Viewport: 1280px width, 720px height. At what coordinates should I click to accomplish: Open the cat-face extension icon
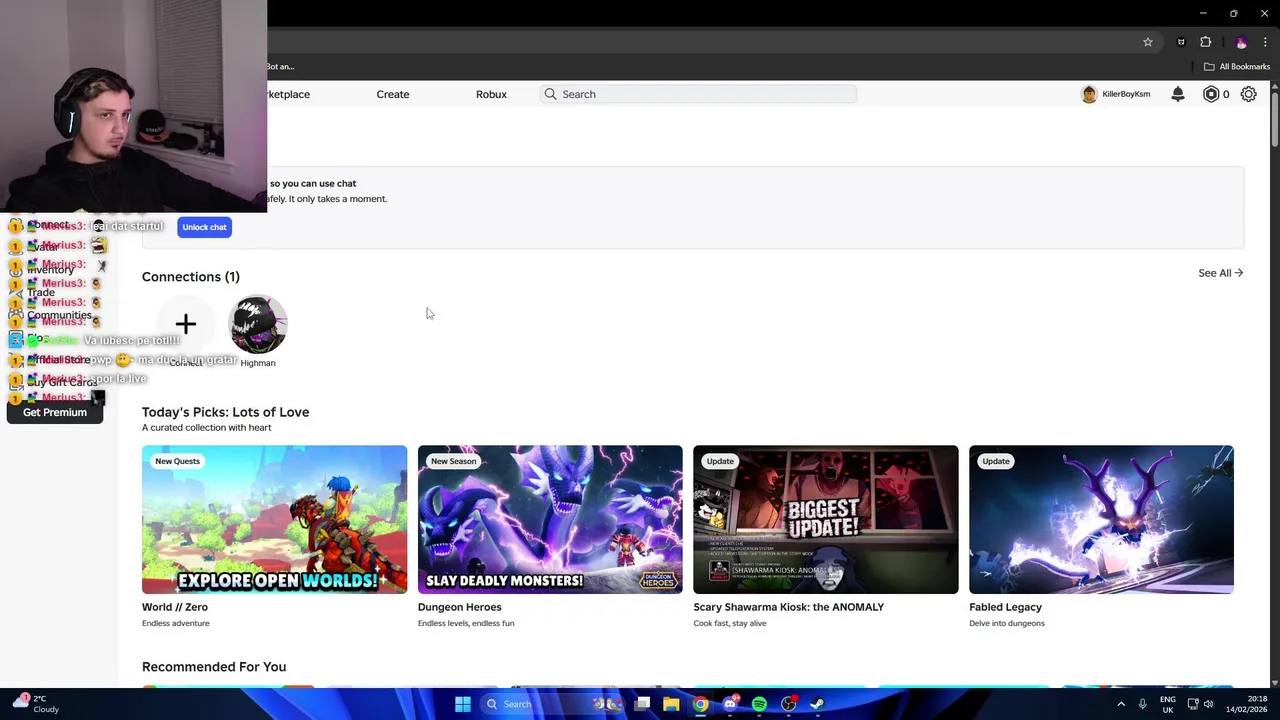[1181, 42]
